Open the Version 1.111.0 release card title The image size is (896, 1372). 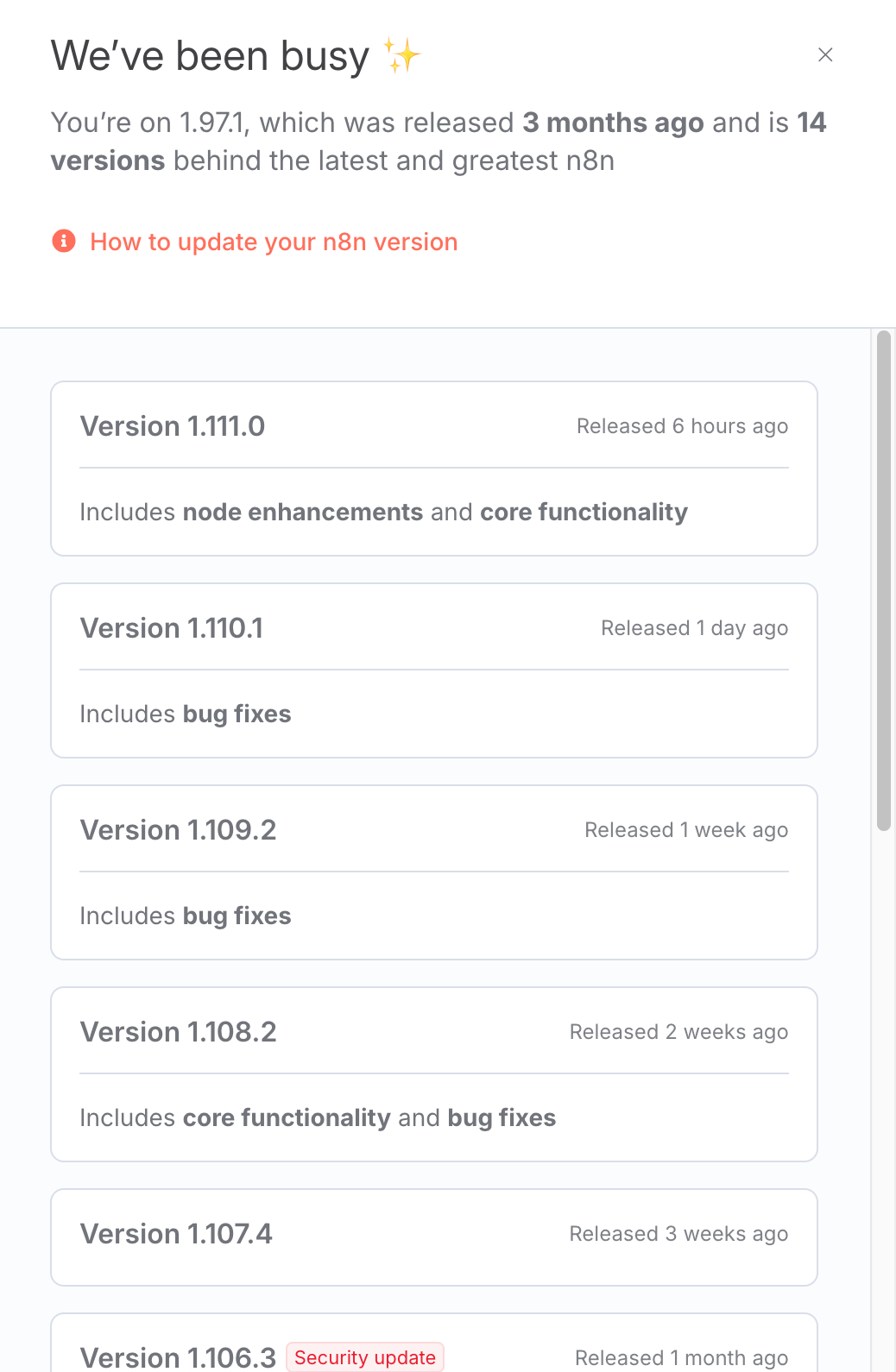pos(173,426)
